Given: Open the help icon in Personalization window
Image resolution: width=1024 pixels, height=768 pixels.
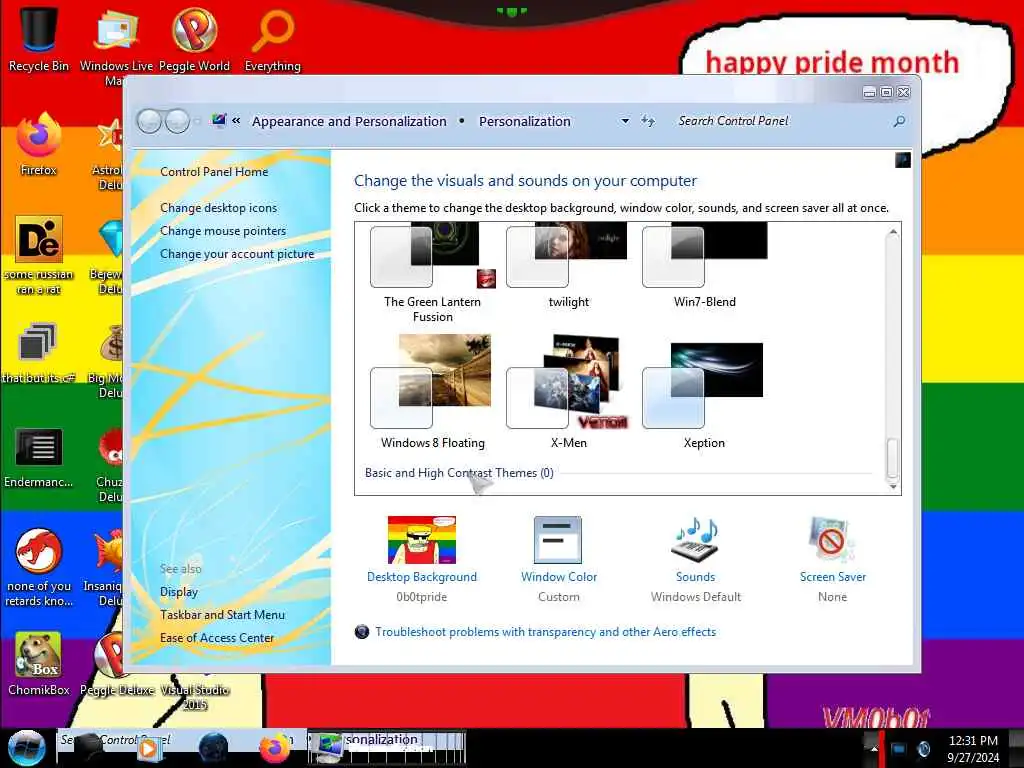Looking at the screenshot, I should 903,160.
